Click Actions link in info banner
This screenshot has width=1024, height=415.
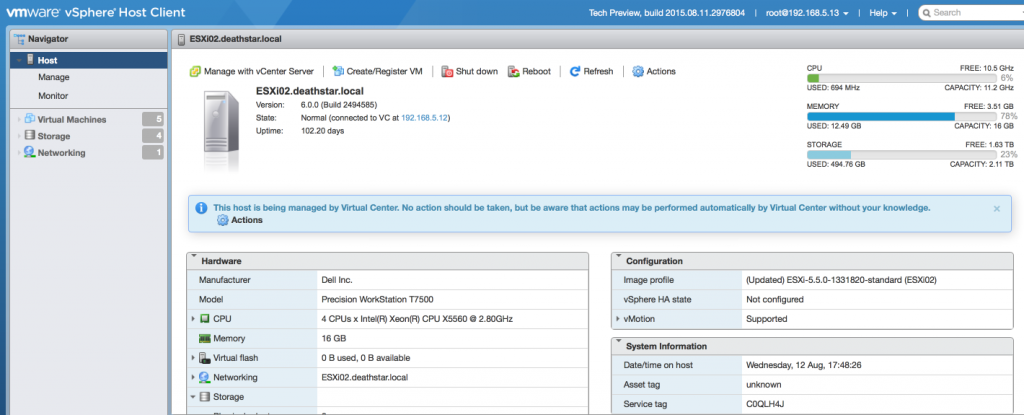247,220
